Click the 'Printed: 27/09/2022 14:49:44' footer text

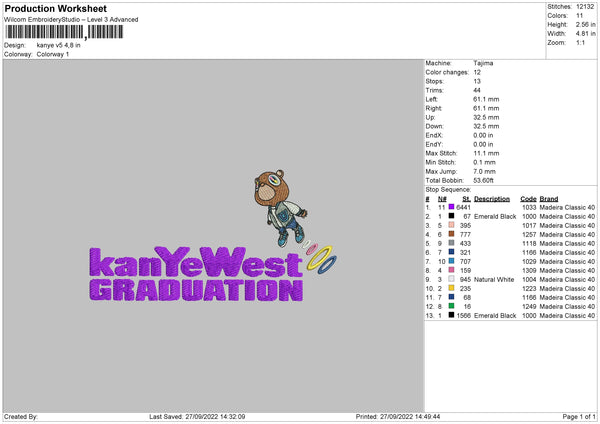[x=398, y=416]
